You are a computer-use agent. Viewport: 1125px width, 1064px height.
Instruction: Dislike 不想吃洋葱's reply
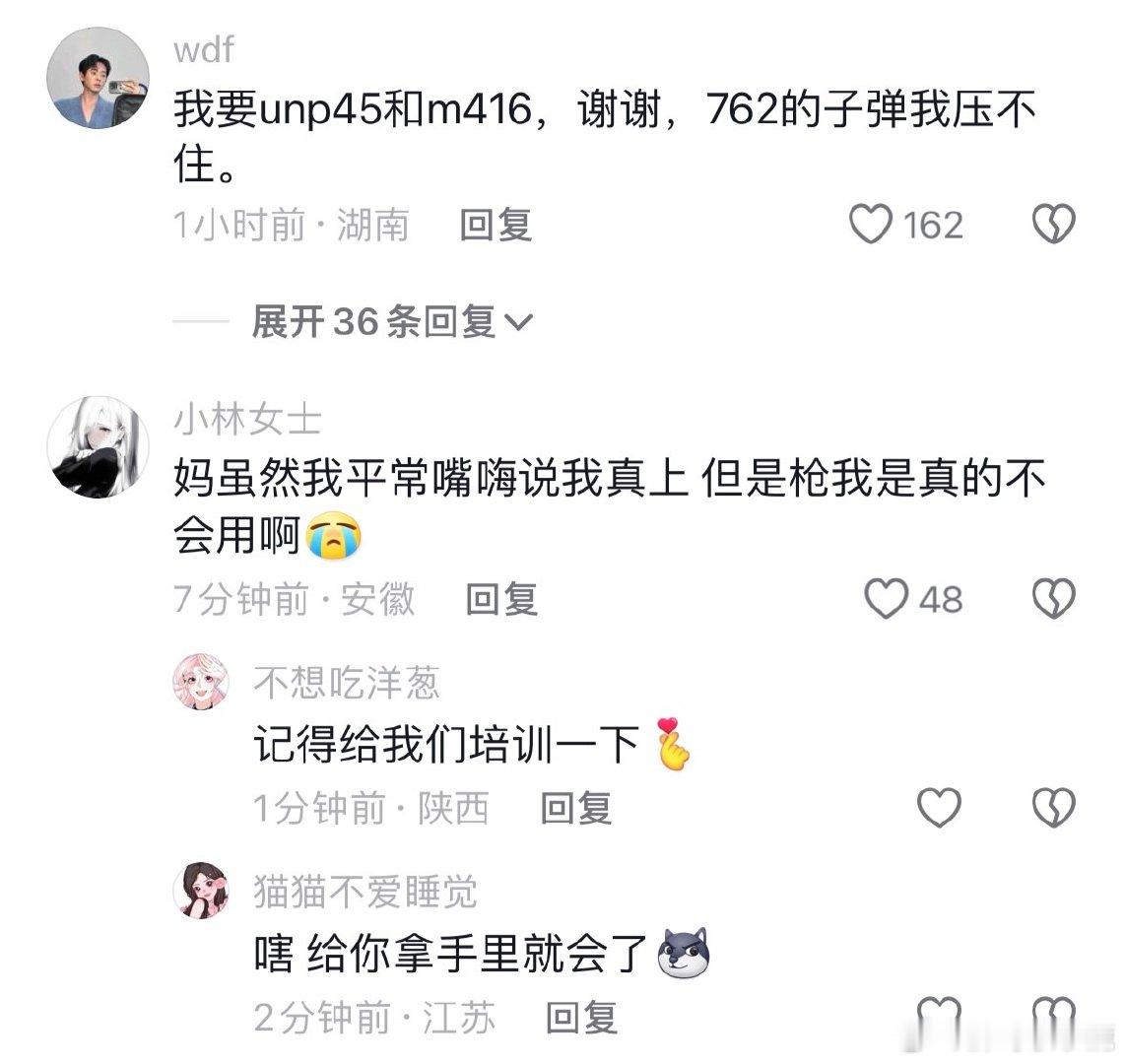point(1053,808)
